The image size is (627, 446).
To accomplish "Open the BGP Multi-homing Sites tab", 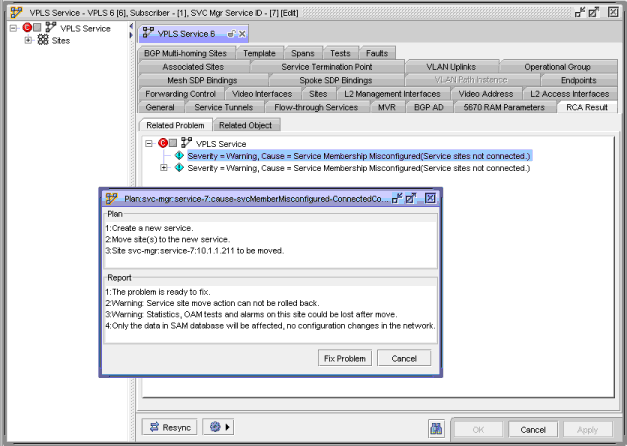I will [185, 52].
